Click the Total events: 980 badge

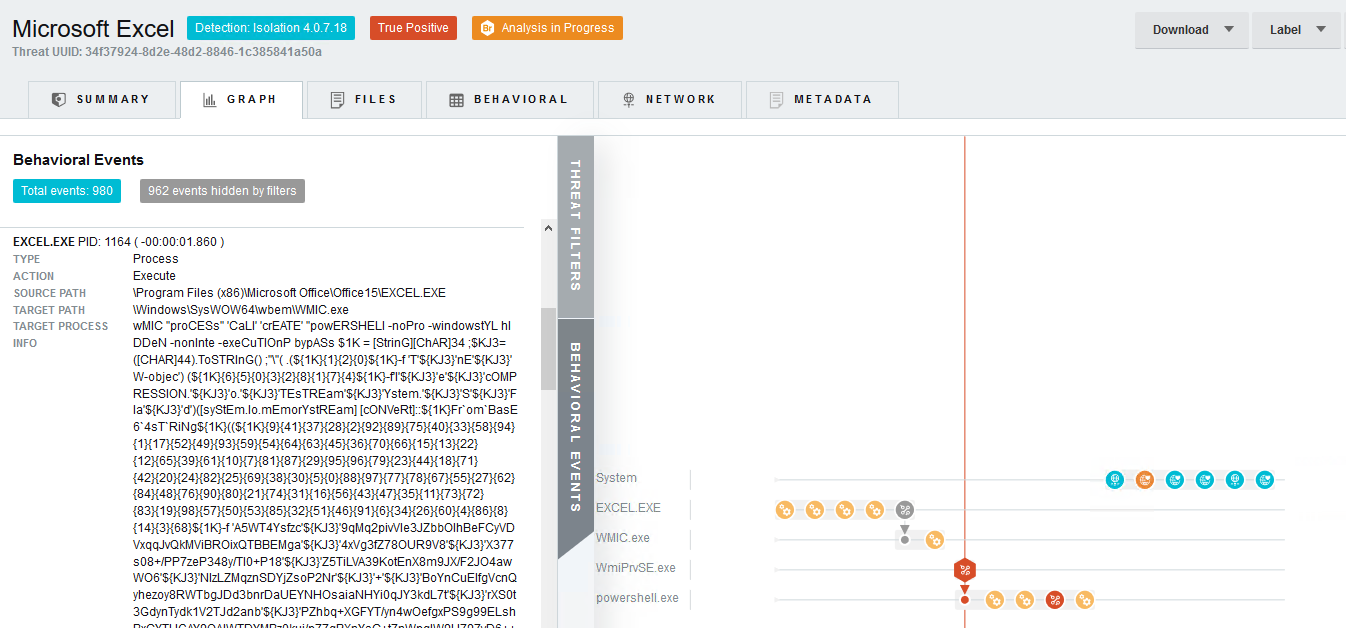(x=67, y=191)
